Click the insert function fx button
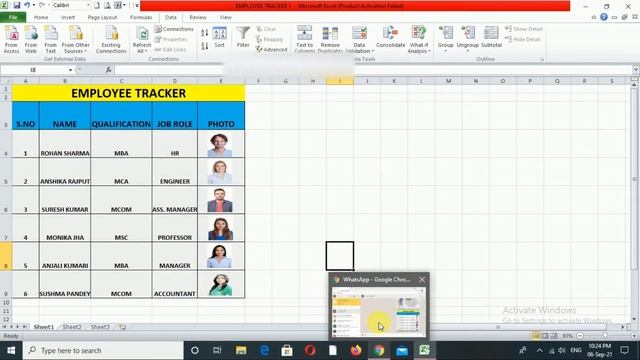 (x=109, y=70)
